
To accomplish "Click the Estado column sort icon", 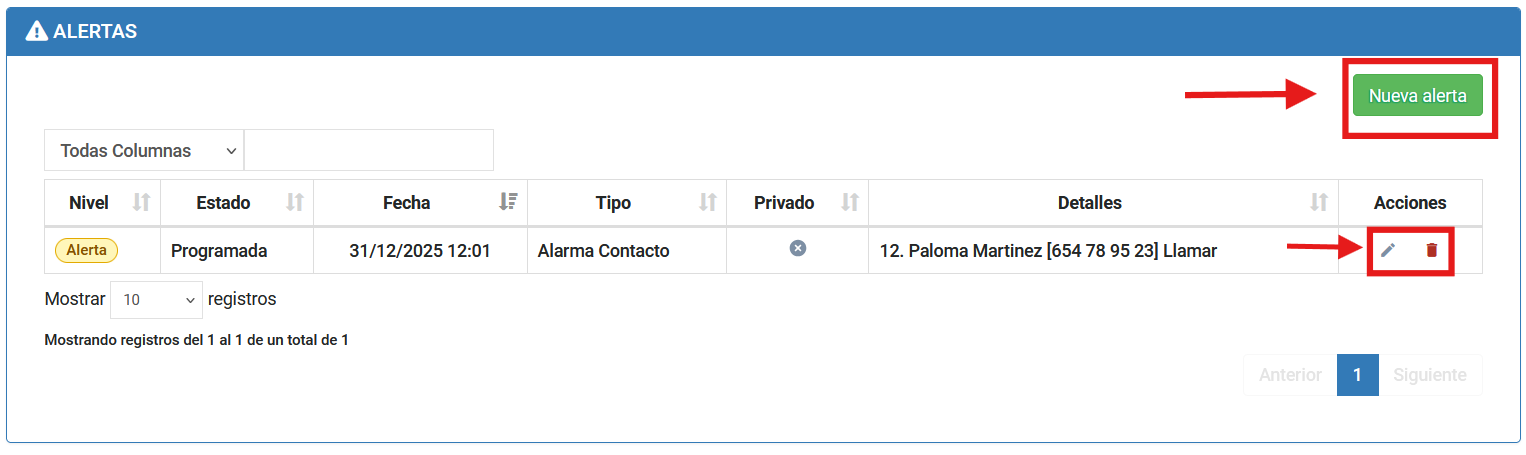I will click(x=294, y=203).
